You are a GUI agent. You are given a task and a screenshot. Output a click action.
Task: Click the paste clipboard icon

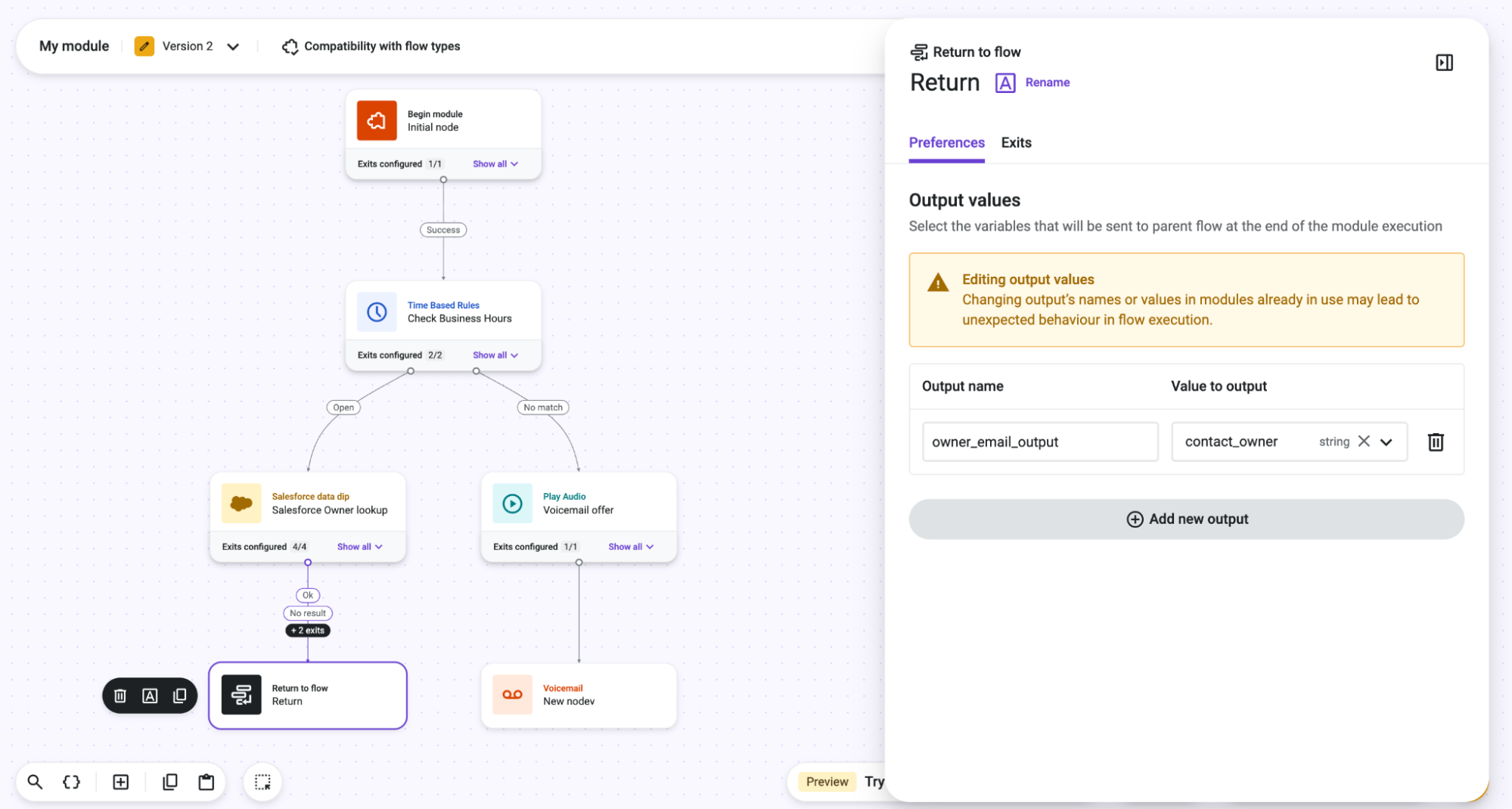coord(206,782)
